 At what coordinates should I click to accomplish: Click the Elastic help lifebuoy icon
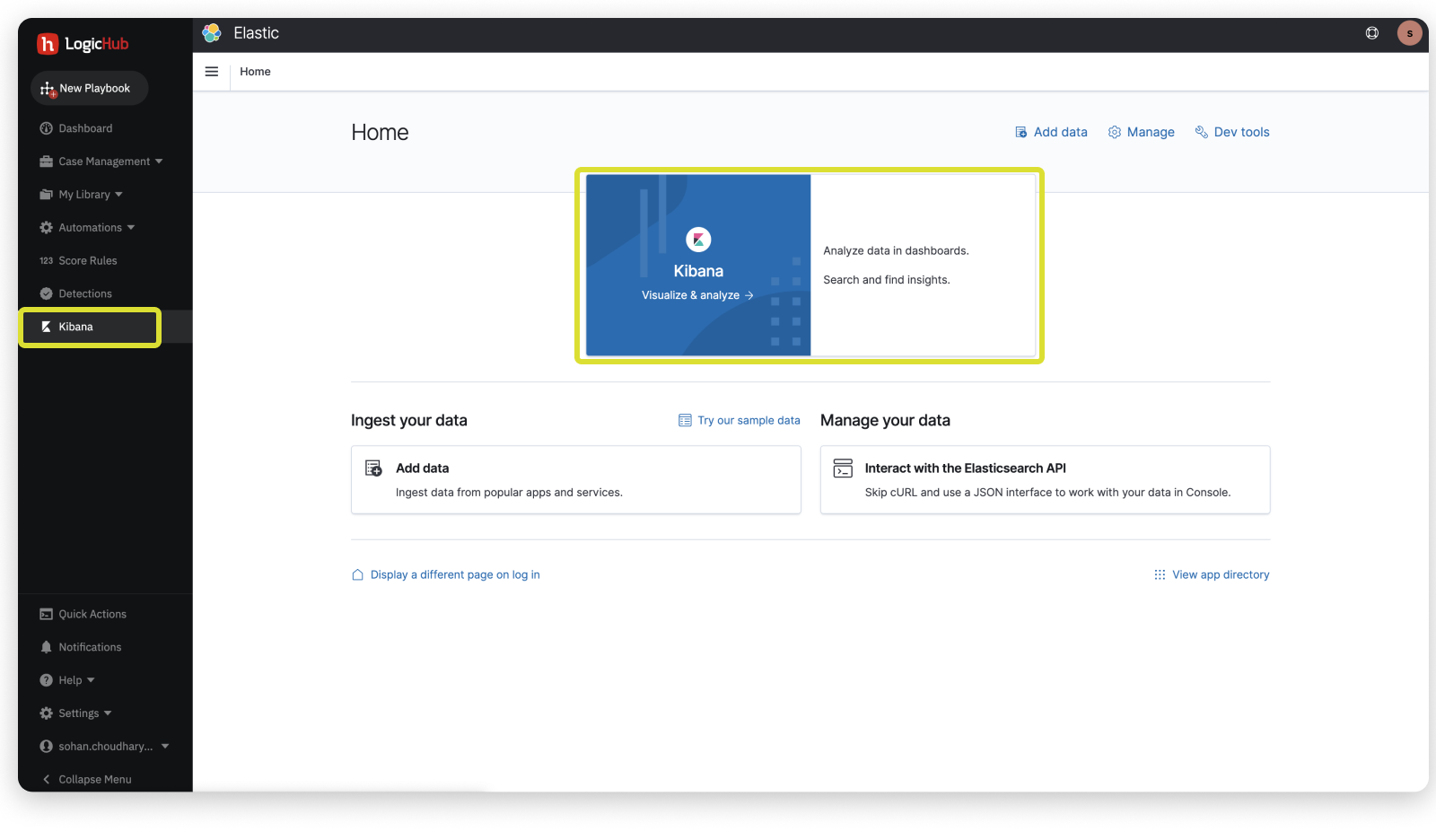point(1372,33)
